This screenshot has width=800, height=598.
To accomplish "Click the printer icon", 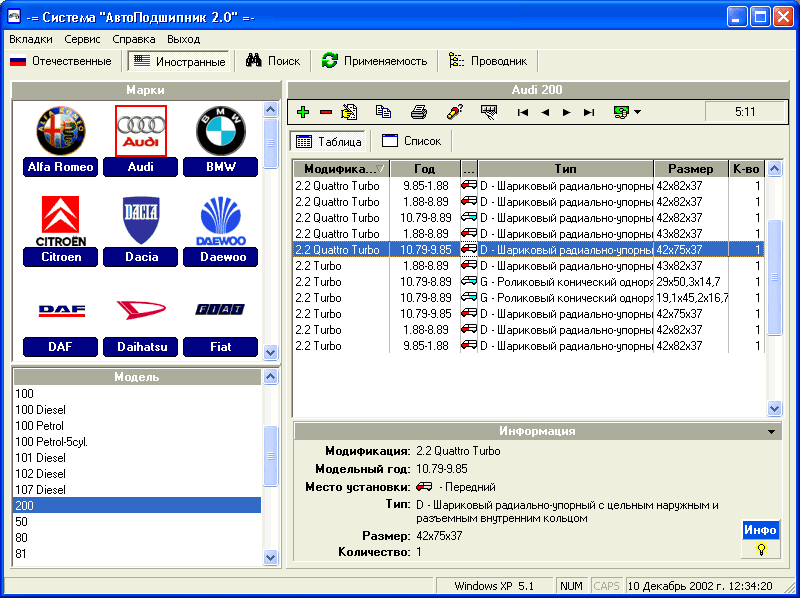I will pos(419,112).
